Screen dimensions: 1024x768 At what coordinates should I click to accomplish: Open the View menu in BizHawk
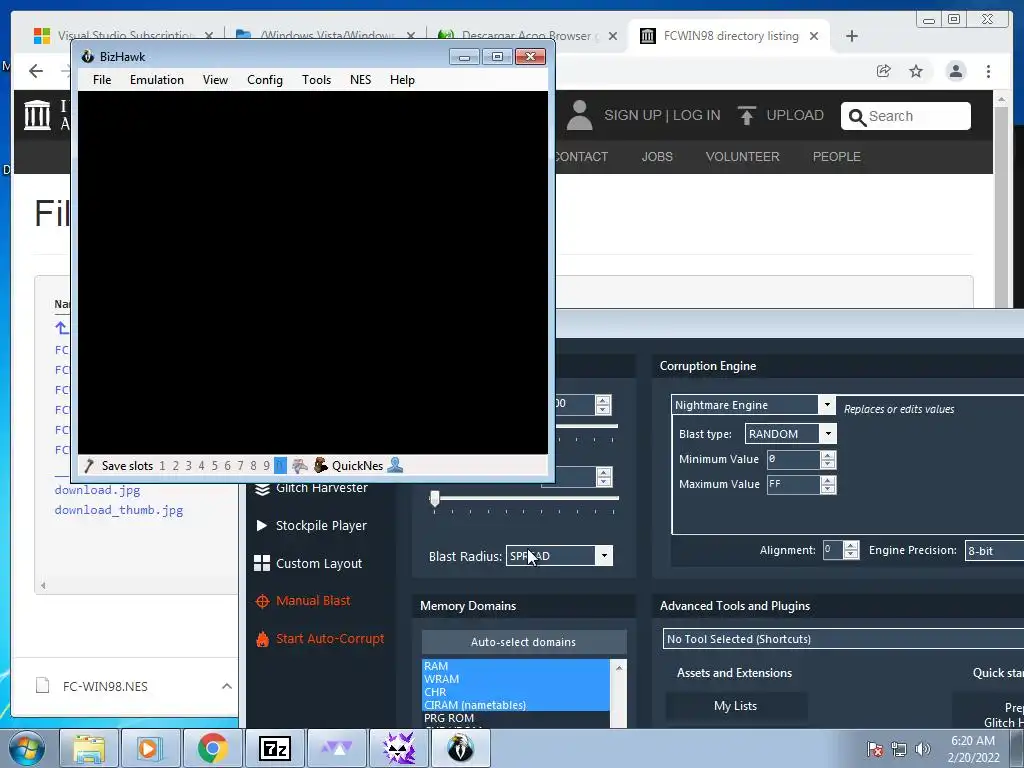point(215,80)
